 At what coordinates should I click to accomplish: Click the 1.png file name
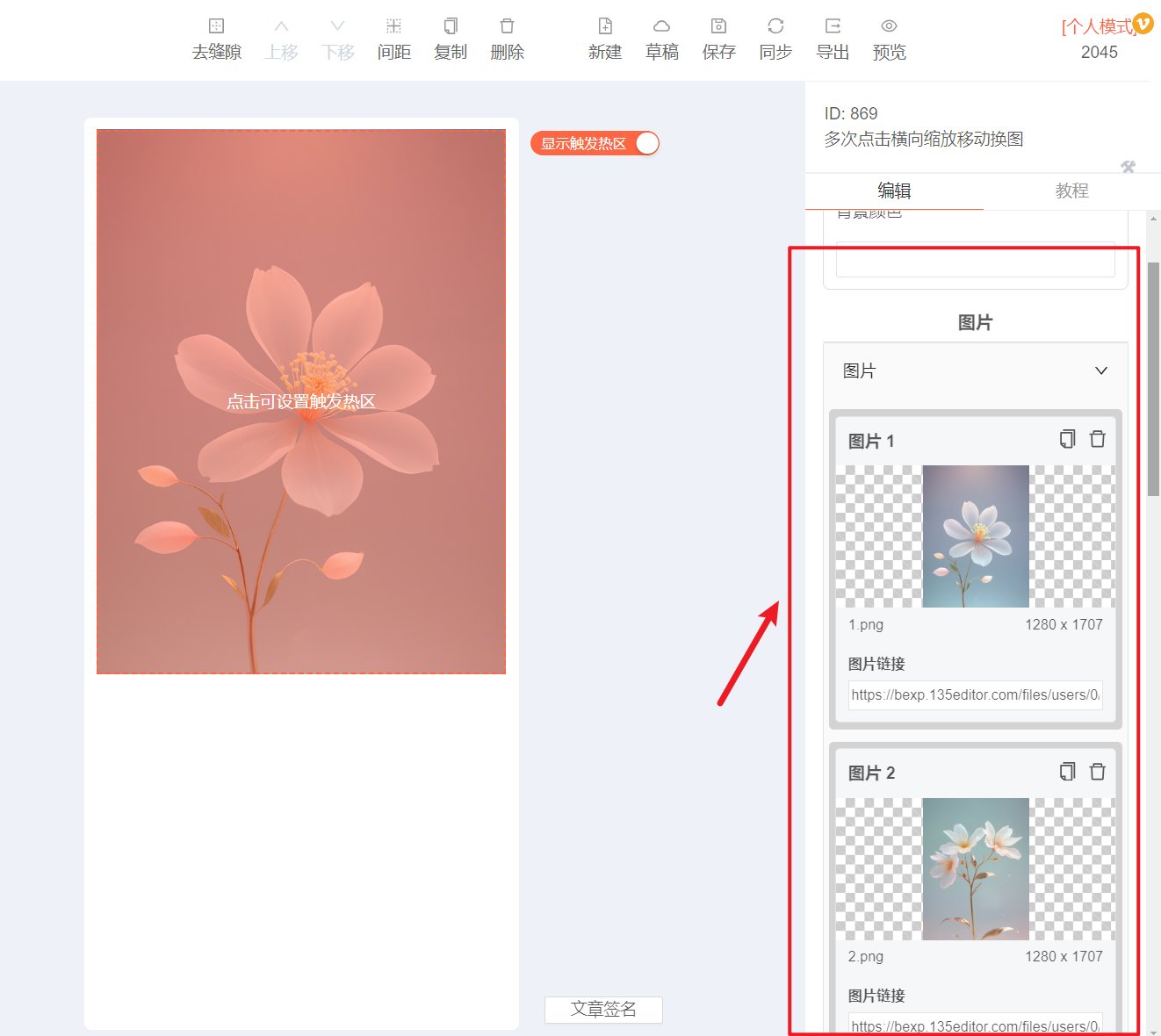[866, 624]
